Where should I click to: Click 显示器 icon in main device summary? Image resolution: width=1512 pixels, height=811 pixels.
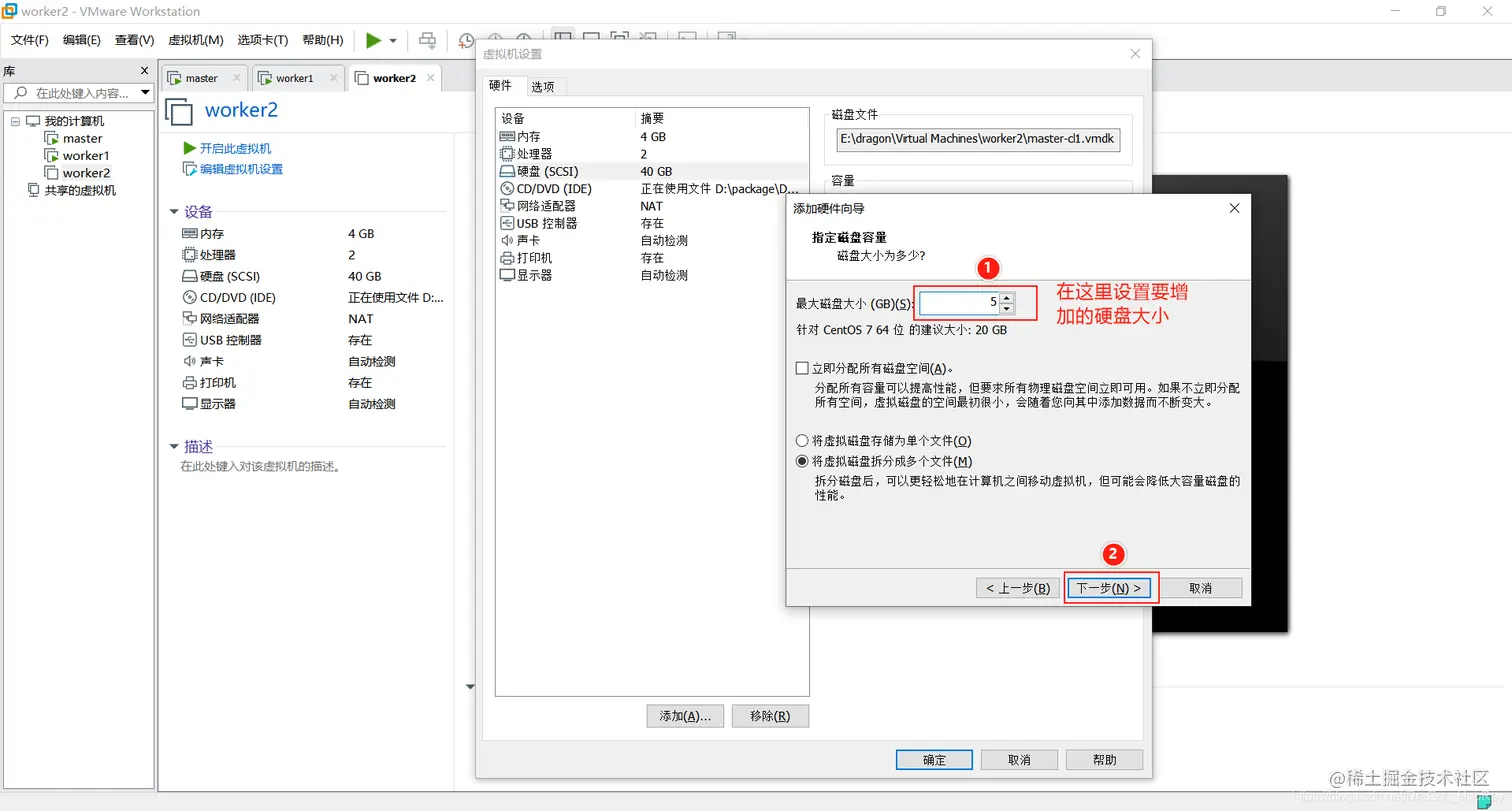[190, 404]
